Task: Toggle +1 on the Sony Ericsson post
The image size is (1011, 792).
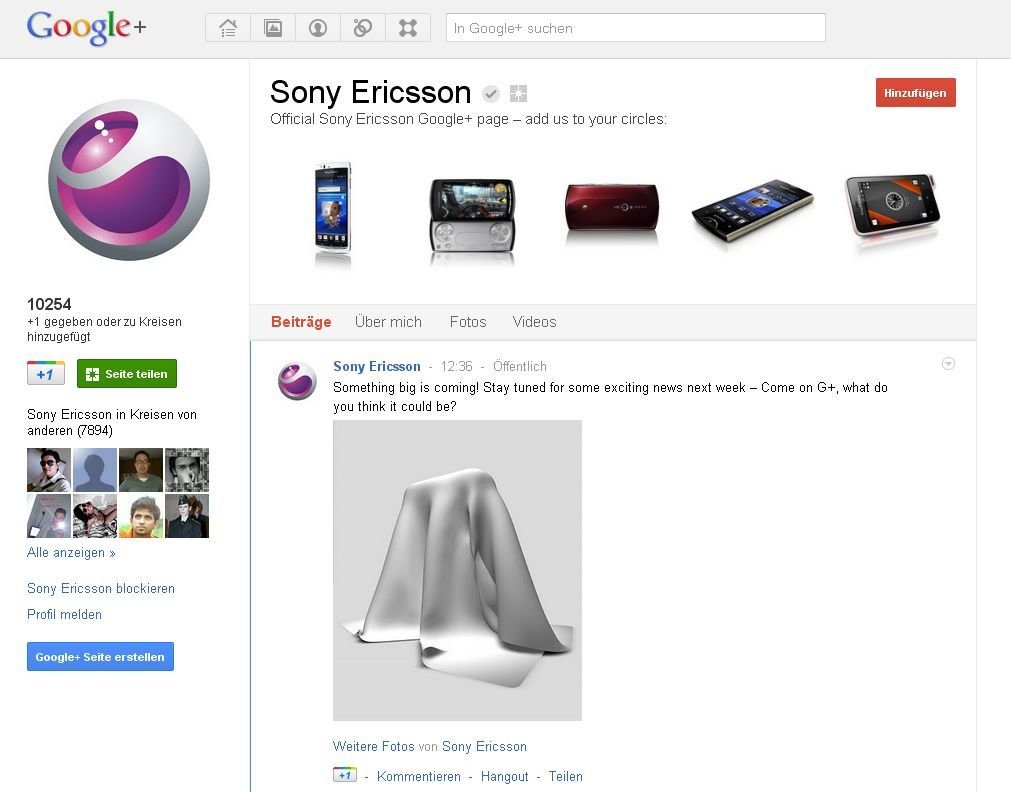Action: point(345,775)
